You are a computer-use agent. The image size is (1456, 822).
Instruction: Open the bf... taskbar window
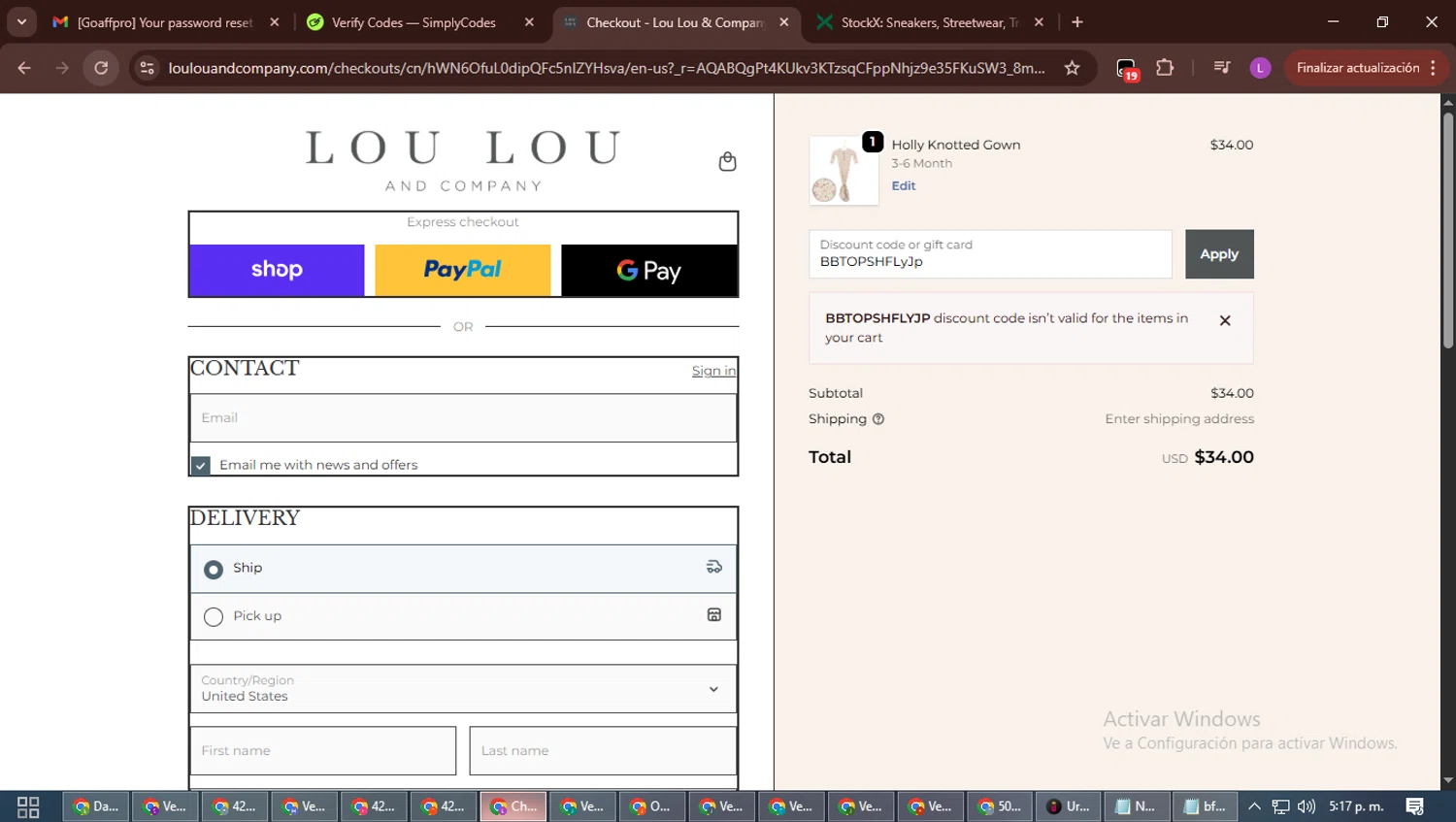(1206, 806)
